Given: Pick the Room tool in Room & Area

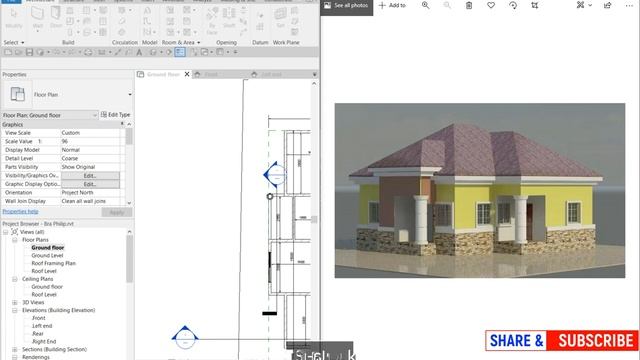Looking at the screenshot, I should 170,11.
